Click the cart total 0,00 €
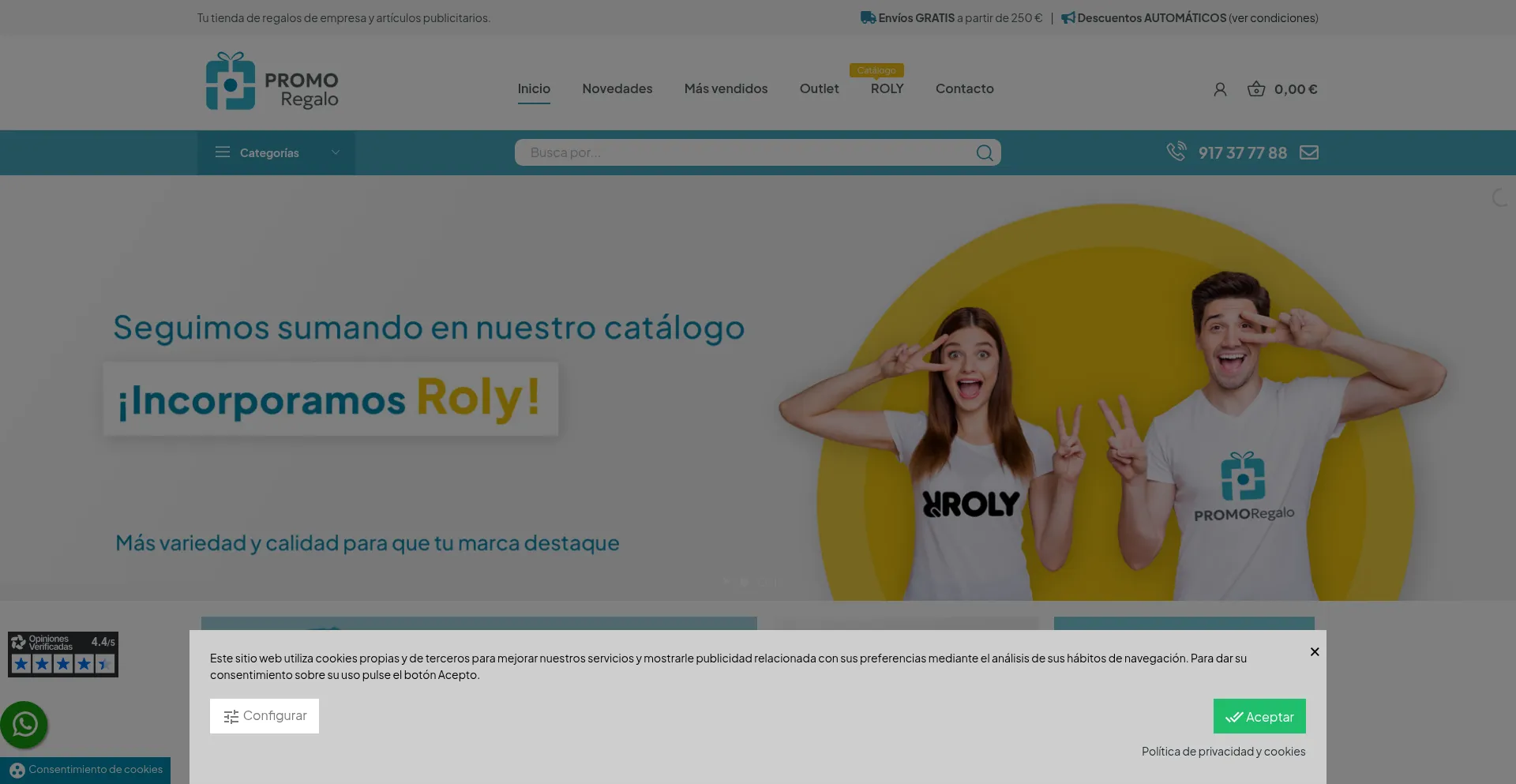The width and height of the screenshot is (1516, 784). pyautogui.click(x=1296, y=89)
